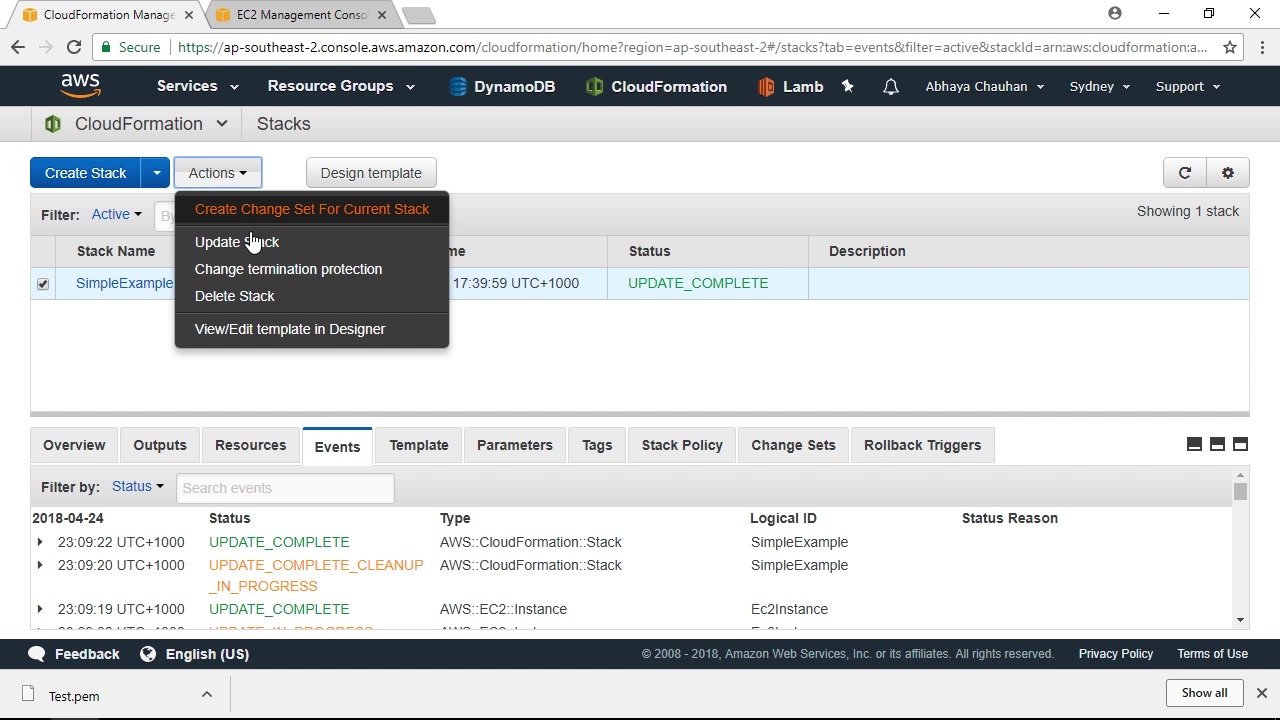Viewport: 1280px width, 720px height.
Task: Click the events panel scrollbar thumb
Action: (1240, 492)
